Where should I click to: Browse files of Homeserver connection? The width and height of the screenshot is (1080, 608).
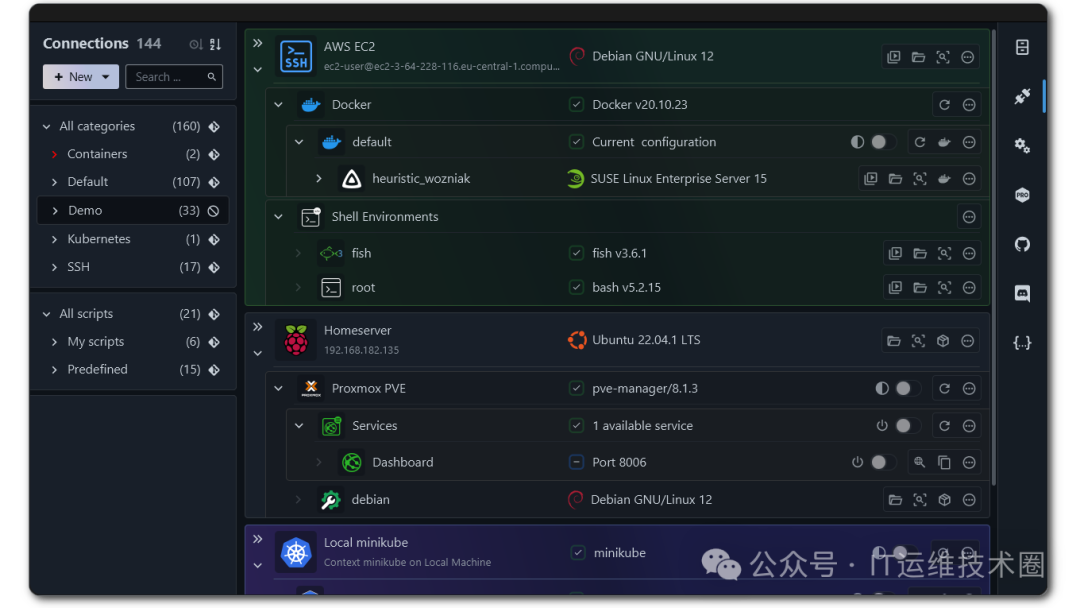tap(893, 341)
